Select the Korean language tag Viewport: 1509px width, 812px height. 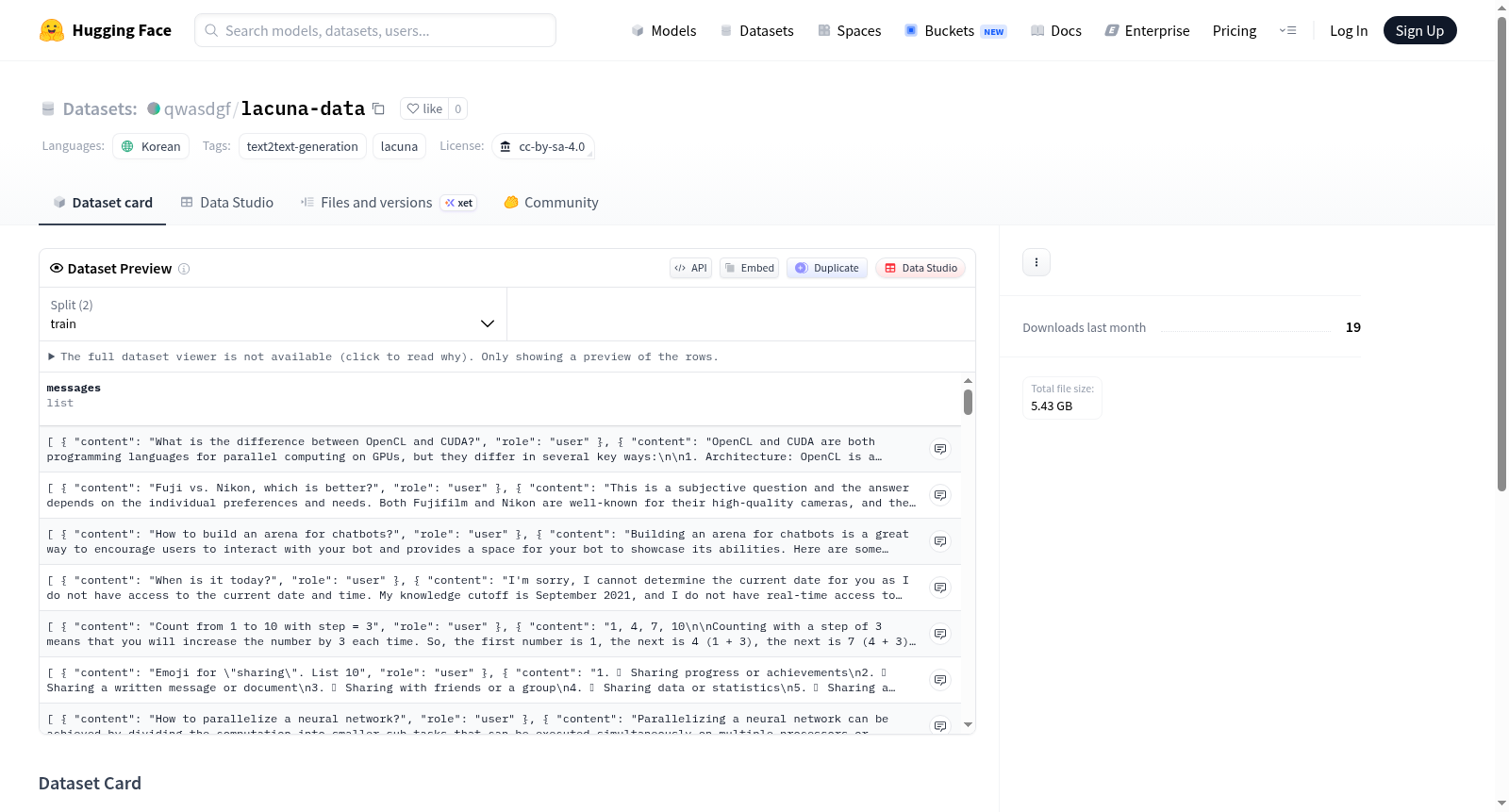pyautogui.click(x=151, y=146)
